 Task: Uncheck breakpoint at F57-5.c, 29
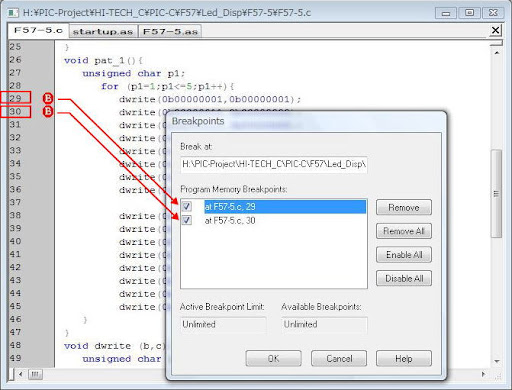click(x=187, y=206)
